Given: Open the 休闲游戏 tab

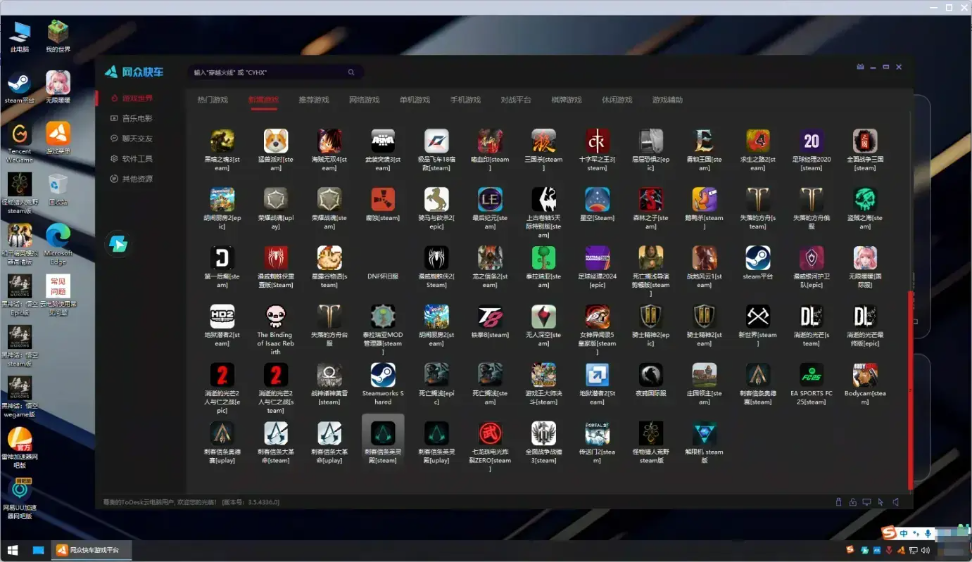Looking at the screenshot, I should (617, 100).
